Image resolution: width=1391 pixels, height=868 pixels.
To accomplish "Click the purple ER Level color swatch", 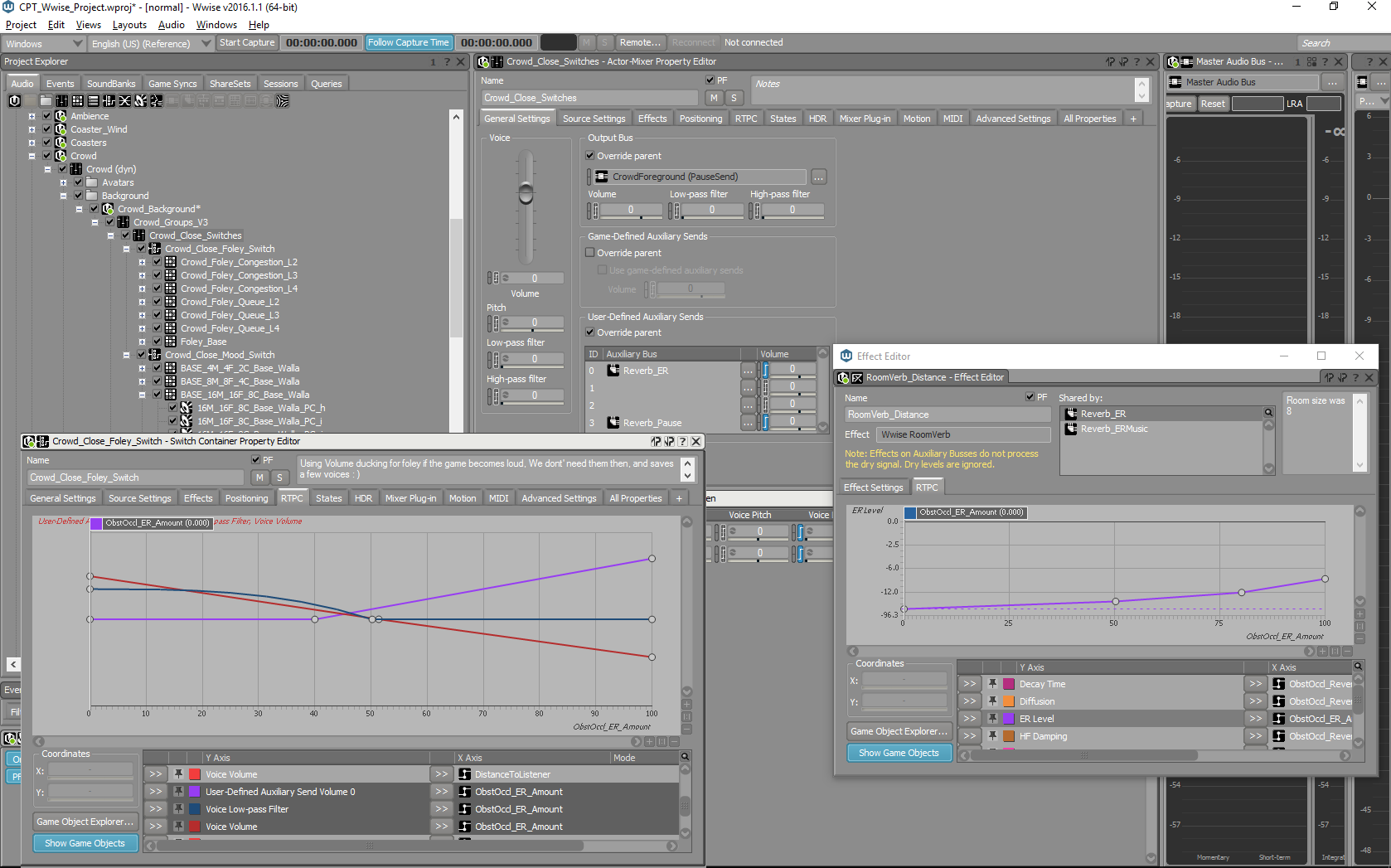I will [x=1009, y=719].
